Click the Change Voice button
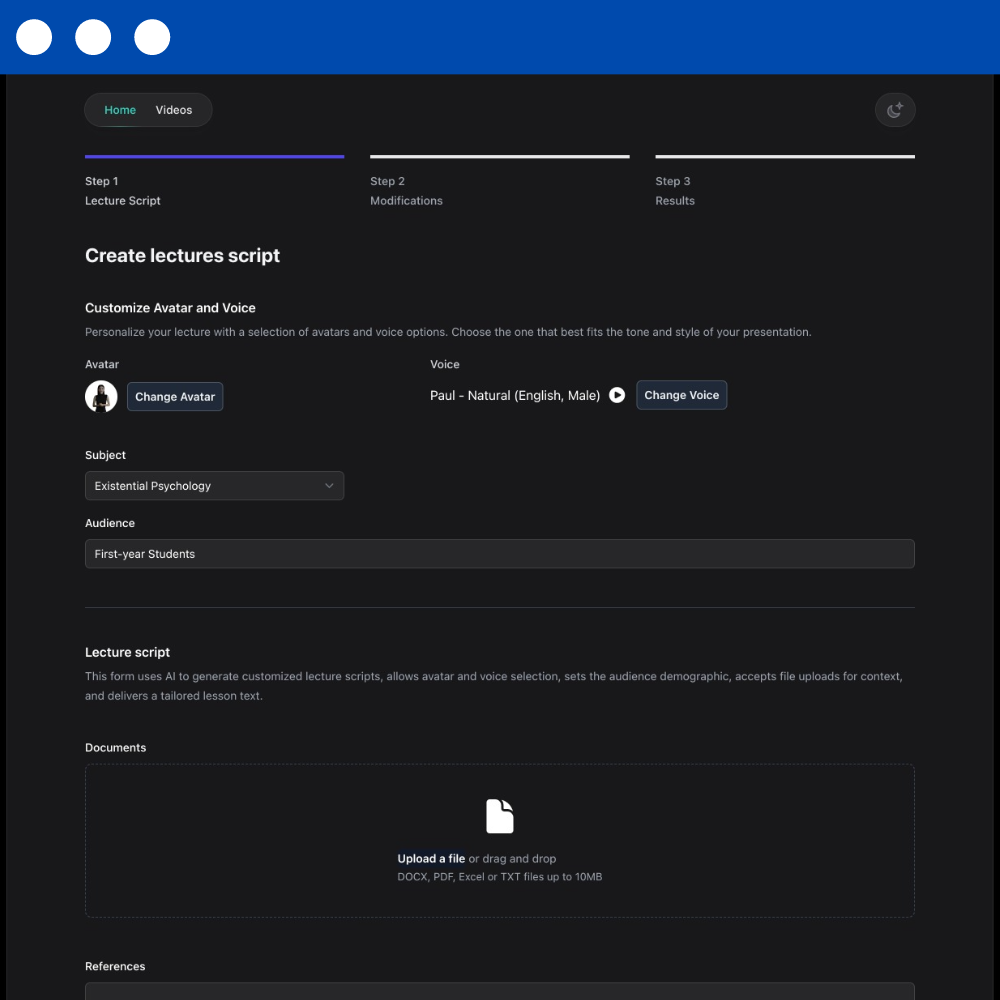The width and height of the screenshot is (1000, 1000). [681, 395]
